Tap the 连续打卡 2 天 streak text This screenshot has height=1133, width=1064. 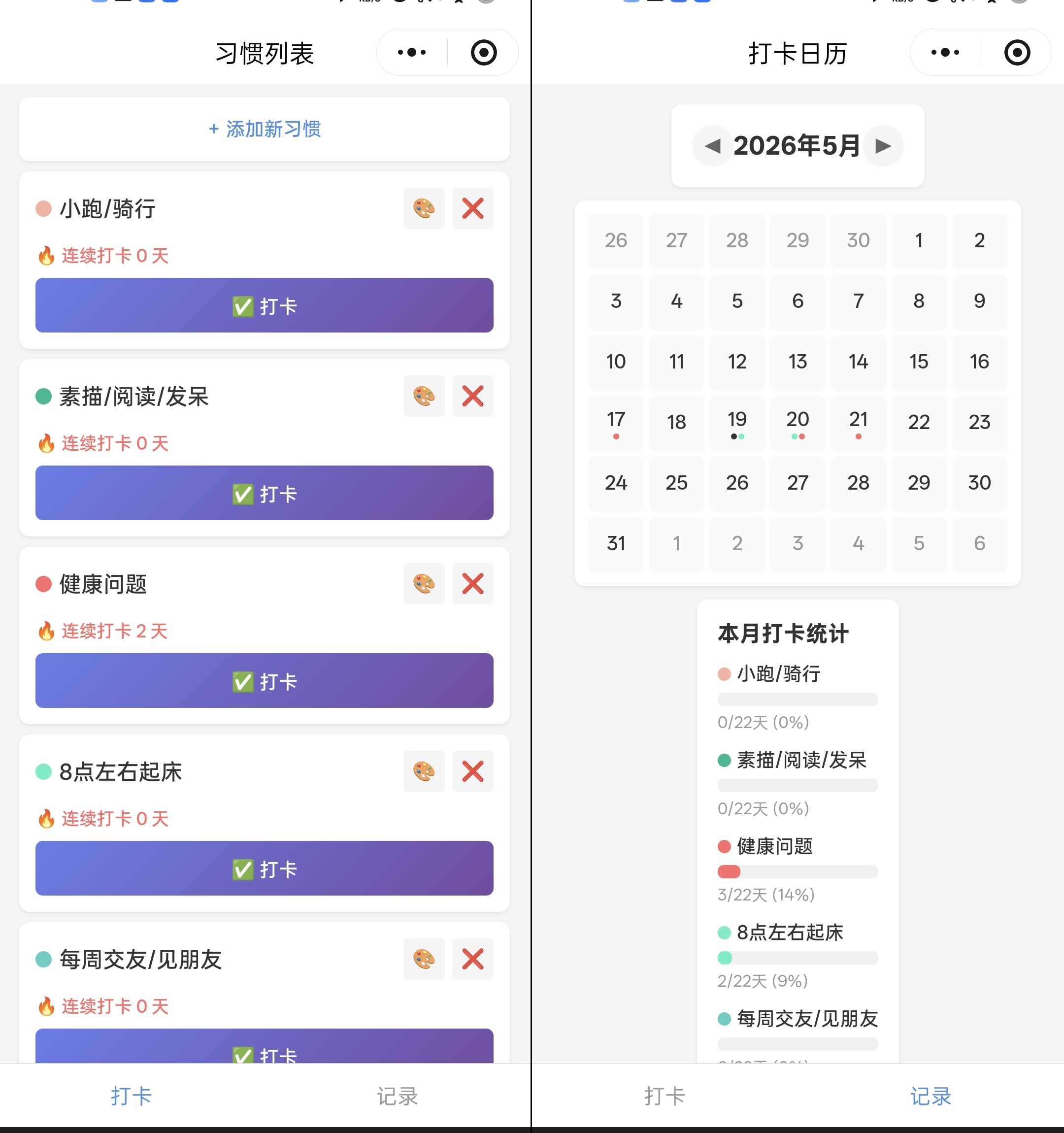[x=115, y=631]
